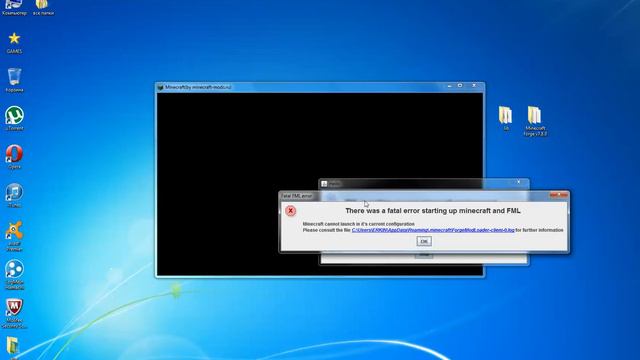This screenshot has width=640, height=360.
Task: Select the McAfee Security Scan shortcut
Action: (14, 313)
